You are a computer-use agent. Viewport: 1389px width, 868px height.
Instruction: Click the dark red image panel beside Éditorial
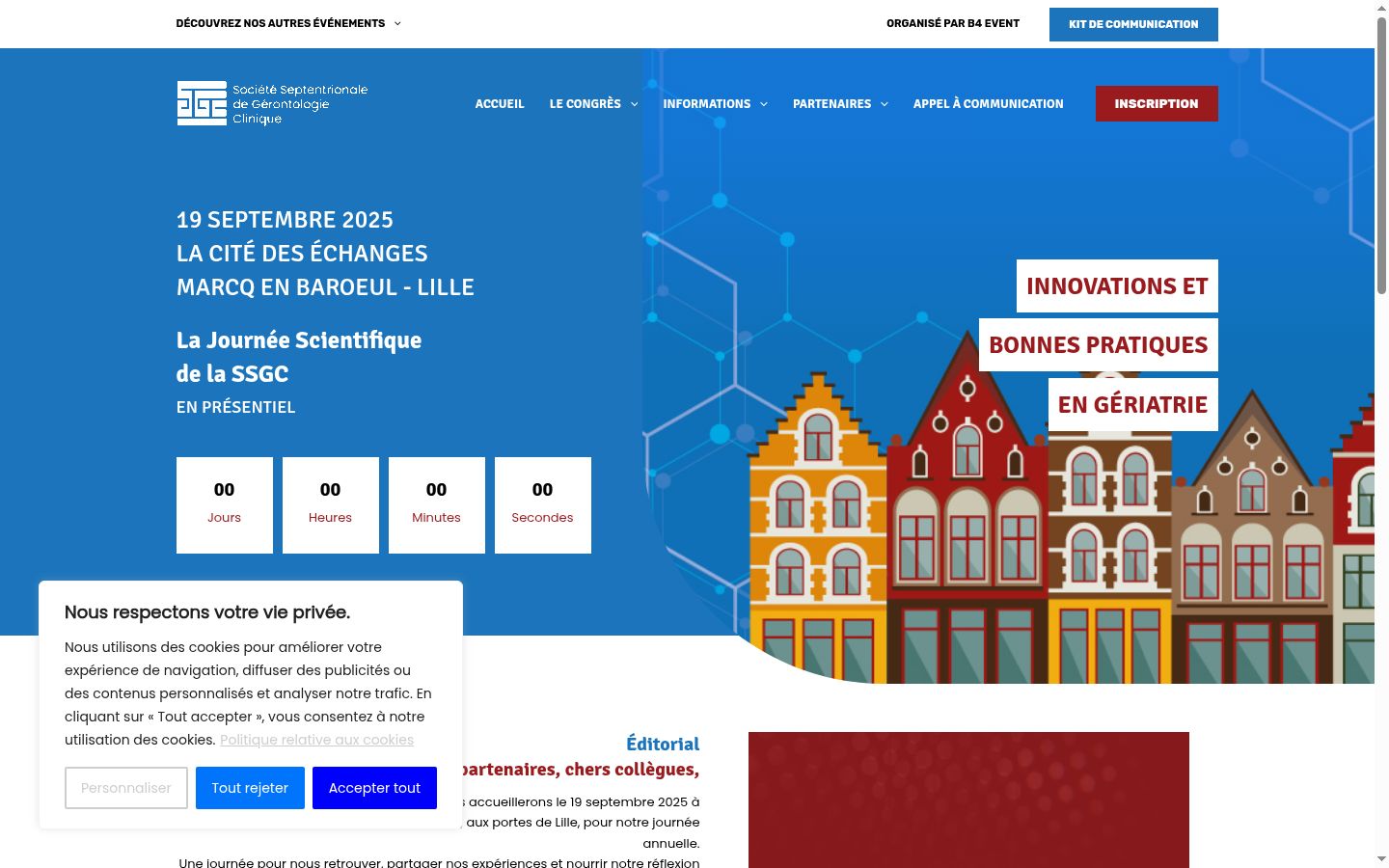[968, 800]
